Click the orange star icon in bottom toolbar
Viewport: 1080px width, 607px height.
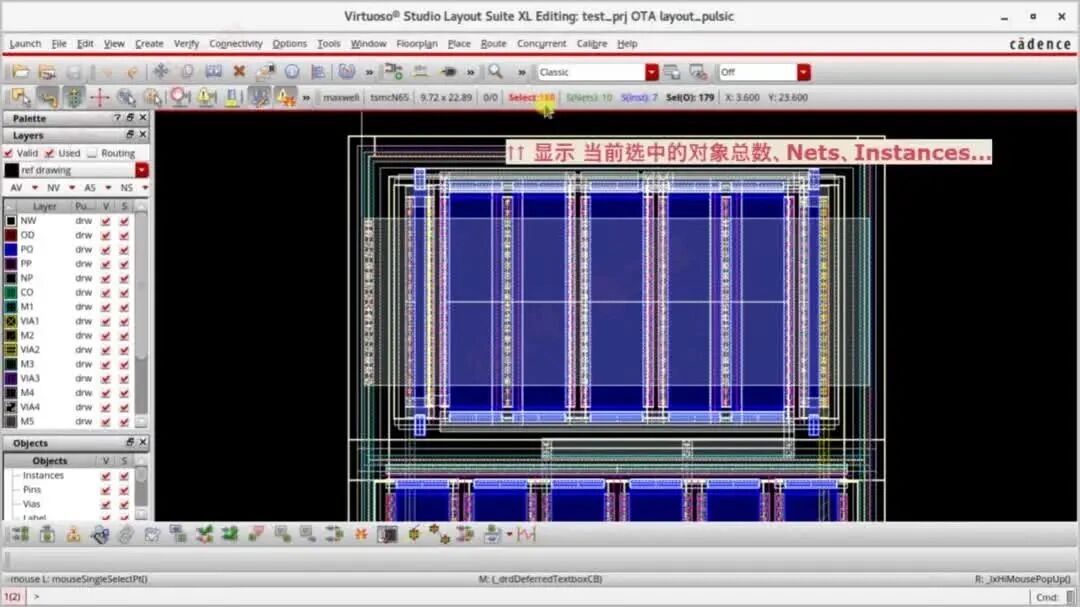pos(361,534)
